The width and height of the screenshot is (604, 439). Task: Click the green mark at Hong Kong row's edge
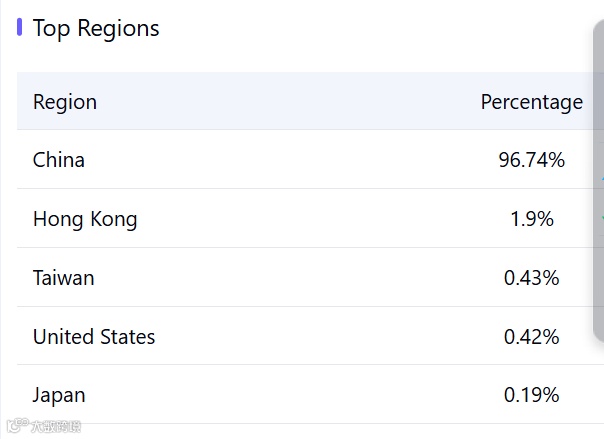coord(602,218)
